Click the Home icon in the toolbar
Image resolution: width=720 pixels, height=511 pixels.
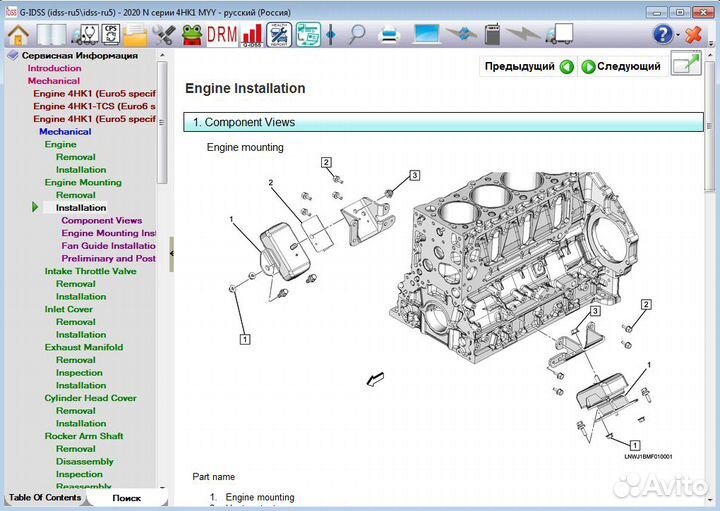[x=17, y=34]
